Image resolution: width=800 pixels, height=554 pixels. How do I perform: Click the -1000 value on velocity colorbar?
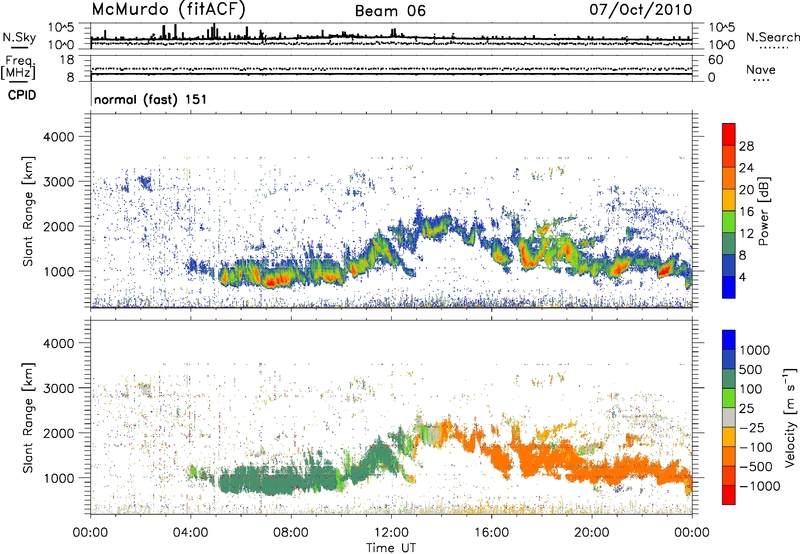pos(759,486)
